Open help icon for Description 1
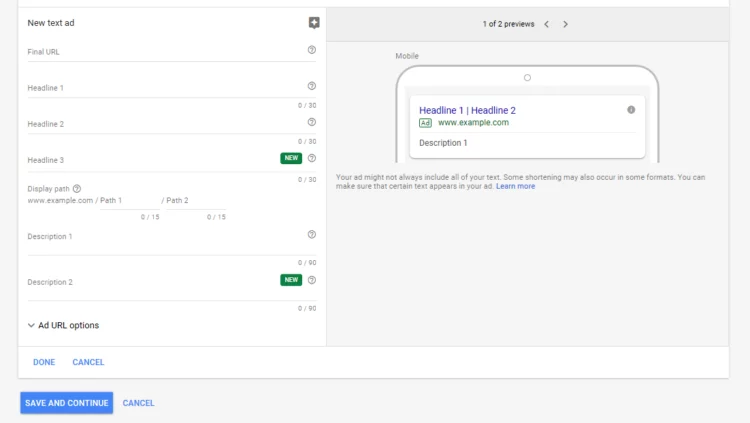750x423 pixels. click(311, 234)
